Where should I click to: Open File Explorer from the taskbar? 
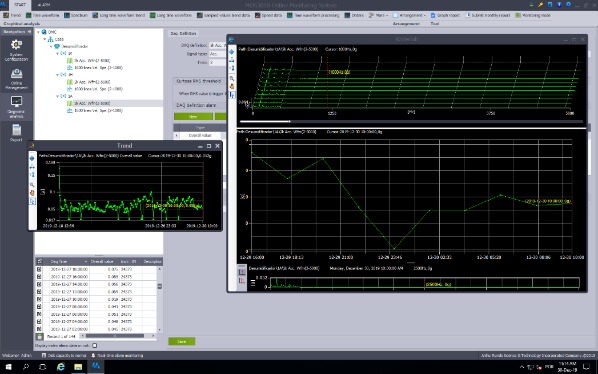[78, 367]
